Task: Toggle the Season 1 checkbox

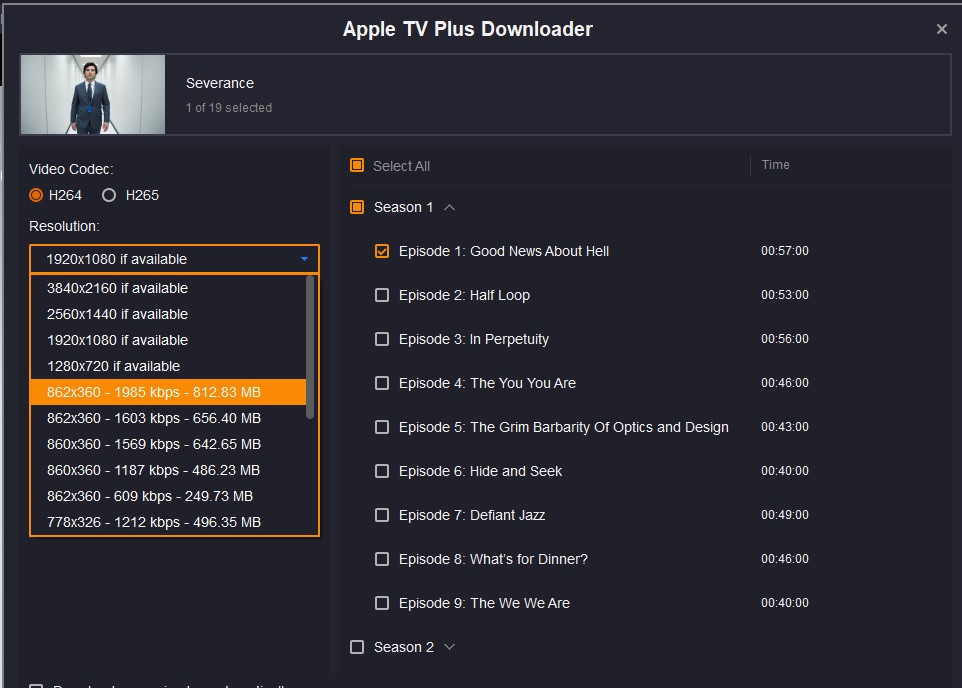Action: tap(357, 207)
